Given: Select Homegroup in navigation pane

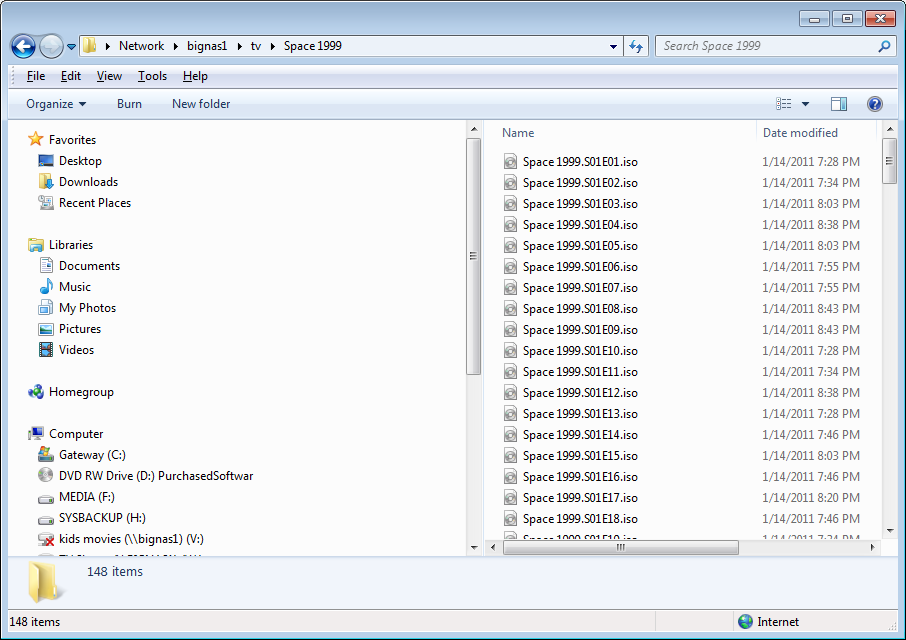Looking at the screenshot, I should (81, 392).
